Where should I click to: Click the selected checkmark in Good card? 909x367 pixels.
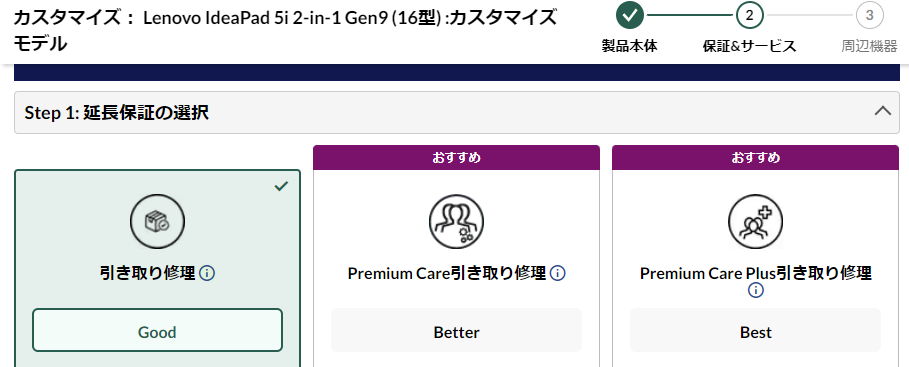click(281, 186)
